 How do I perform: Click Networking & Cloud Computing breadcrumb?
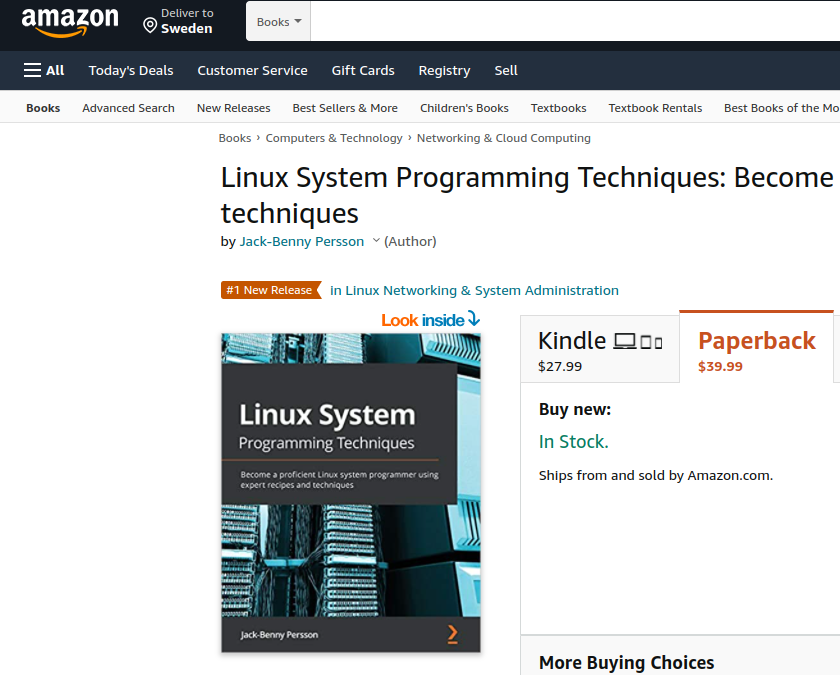tap(504, 138)
